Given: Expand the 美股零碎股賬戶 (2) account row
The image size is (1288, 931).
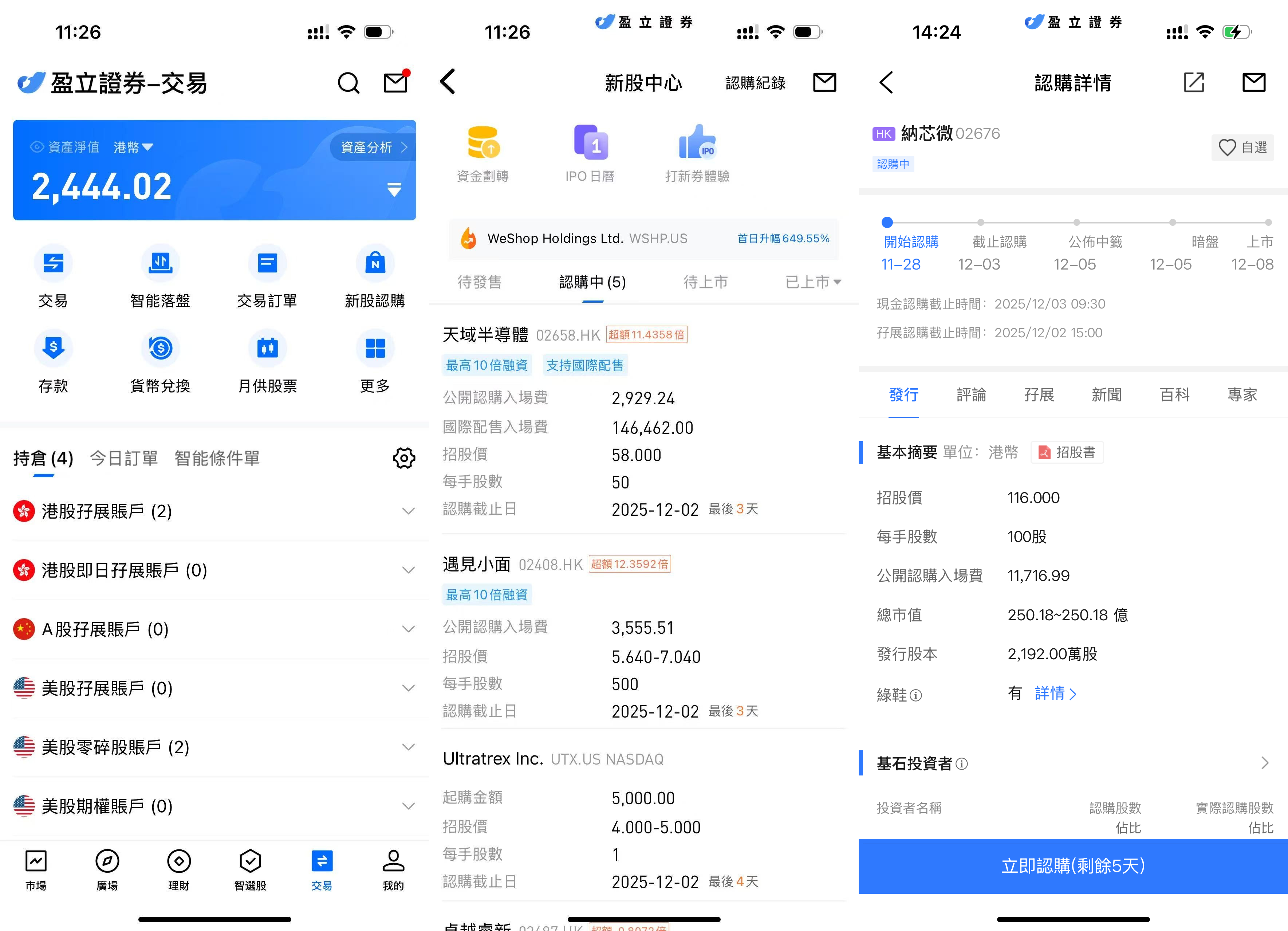Looking at the screenshot, I should pos(408,747).
